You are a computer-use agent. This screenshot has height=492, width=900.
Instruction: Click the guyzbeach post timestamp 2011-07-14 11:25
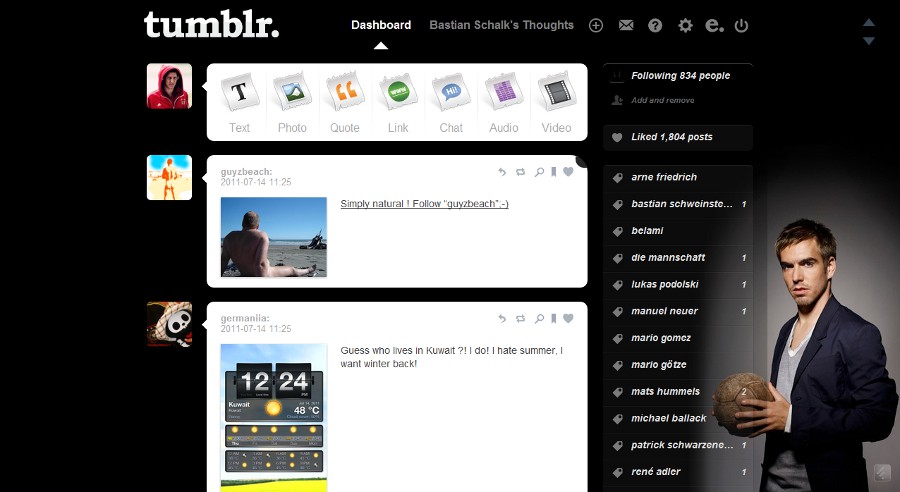coord(256,182)
